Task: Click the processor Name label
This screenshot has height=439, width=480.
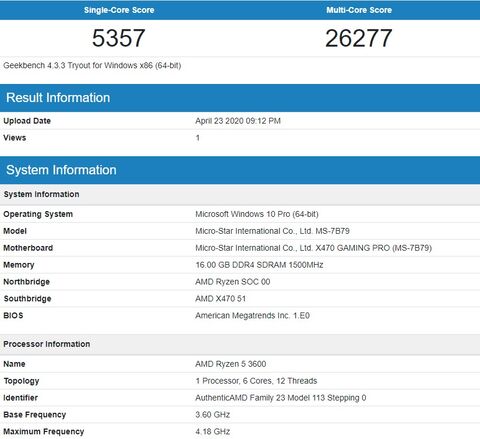Action: pyautogui.click(x=14, y=364)
